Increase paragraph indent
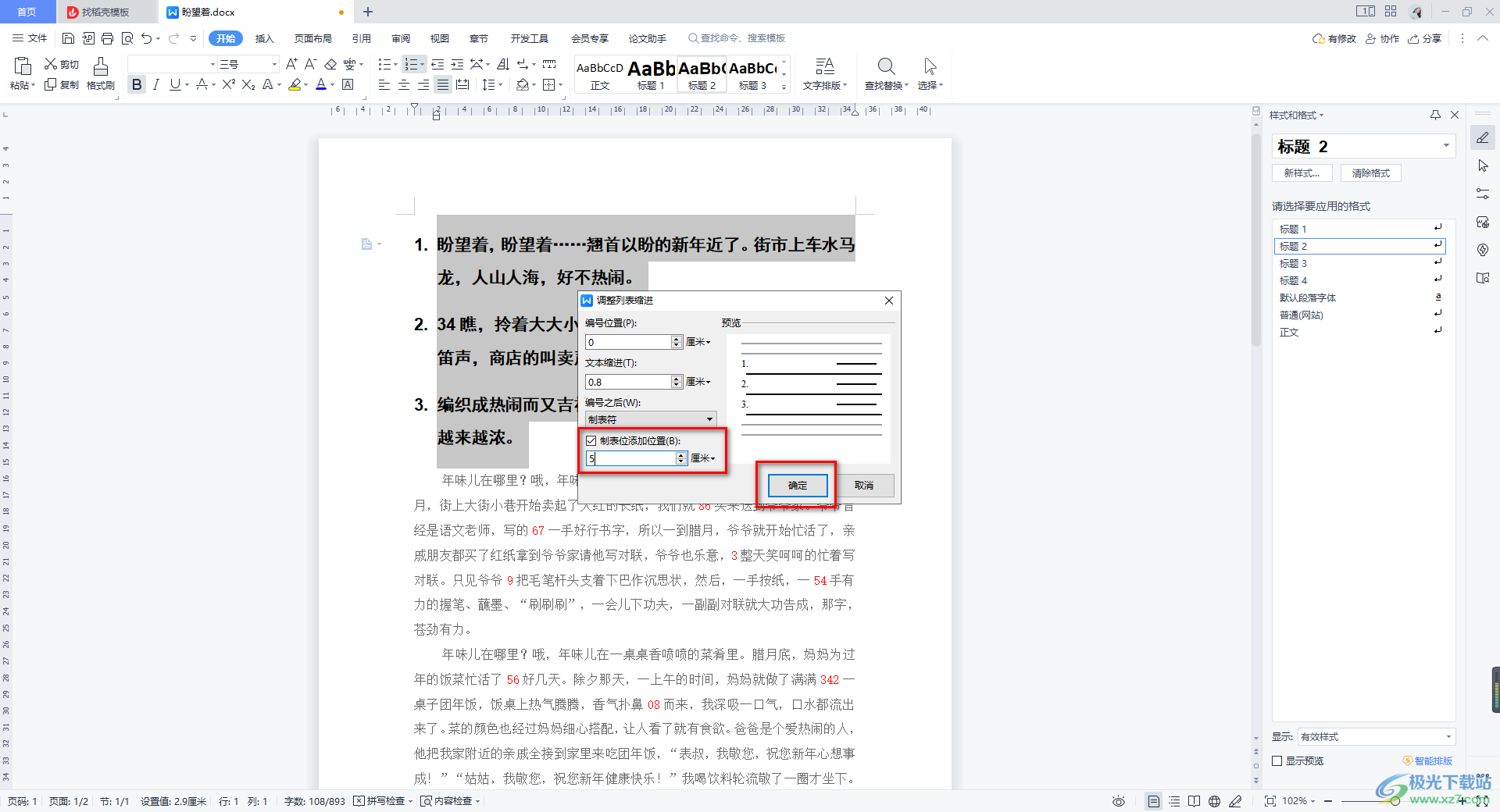 pos(458,64)
